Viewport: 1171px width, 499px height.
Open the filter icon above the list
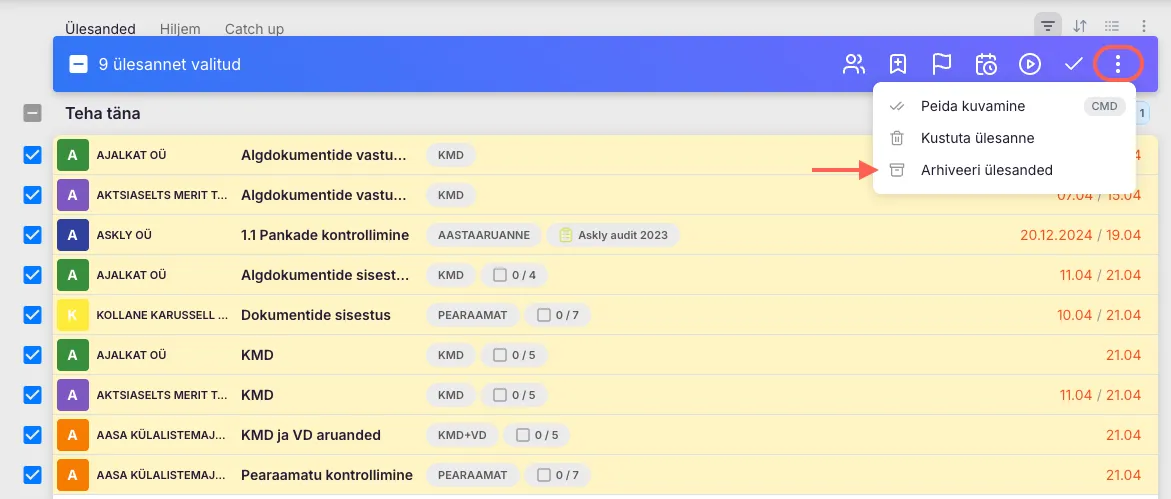click(1047, 26)
